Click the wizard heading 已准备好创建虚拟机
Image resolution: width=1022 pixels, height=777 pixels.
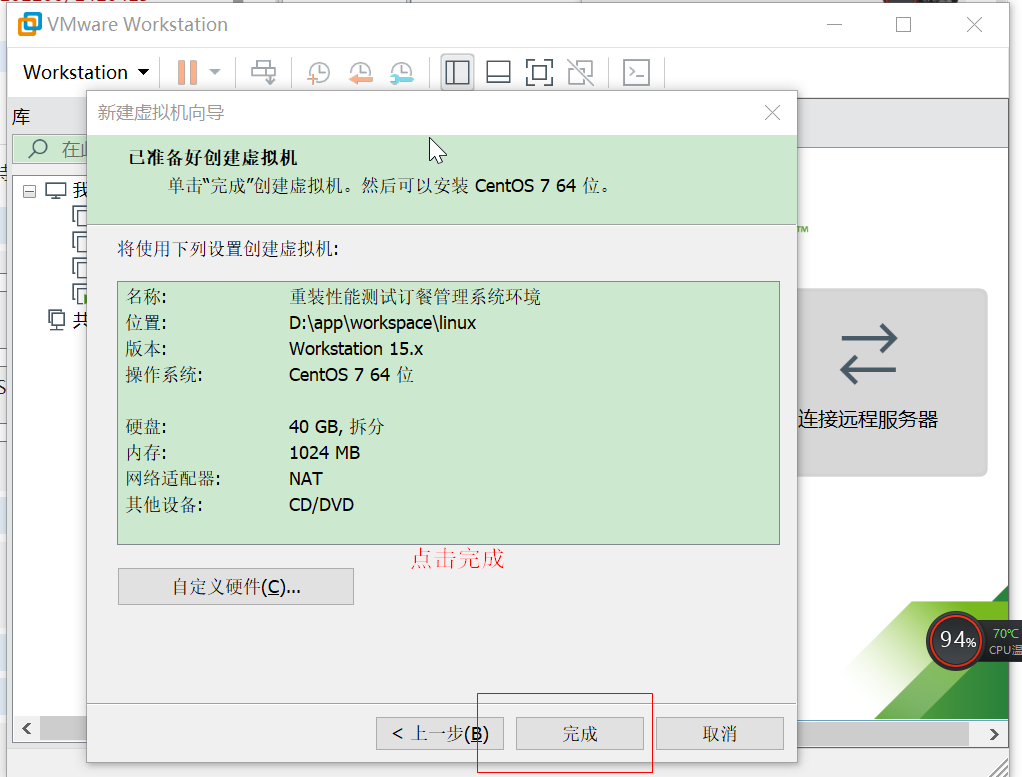[212, 158]
